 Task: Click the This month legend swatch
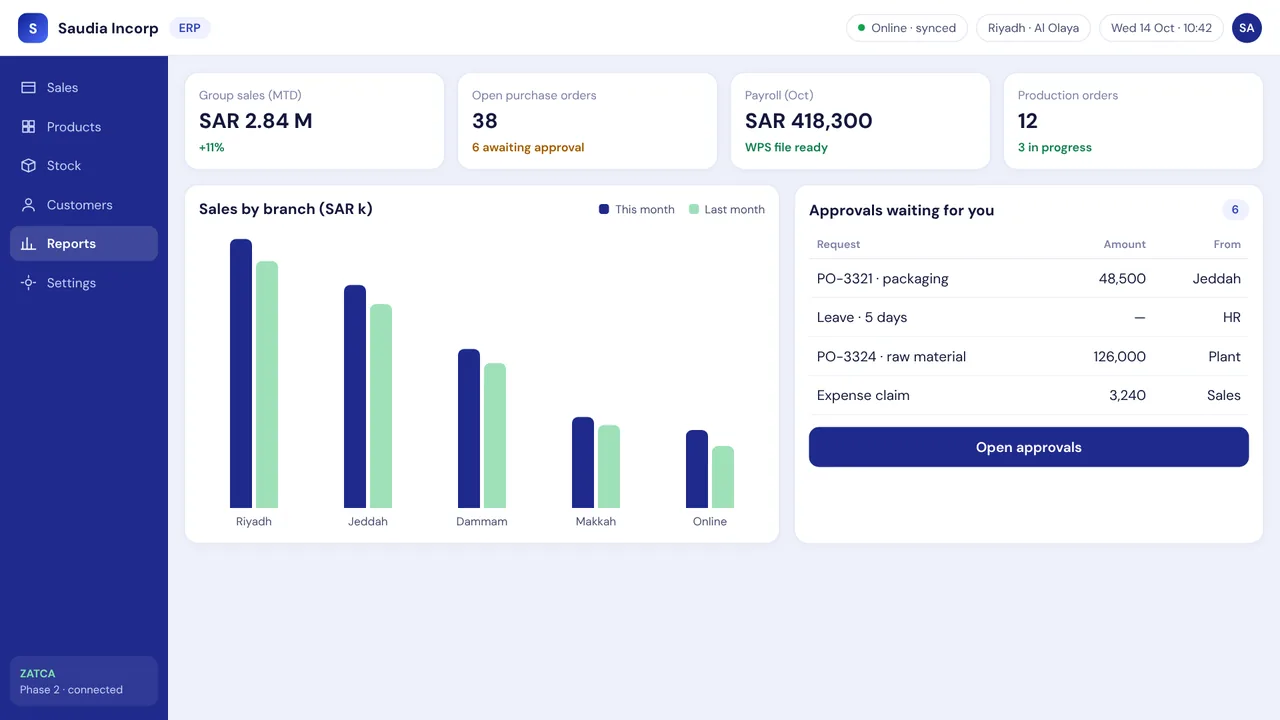point(604,209)
